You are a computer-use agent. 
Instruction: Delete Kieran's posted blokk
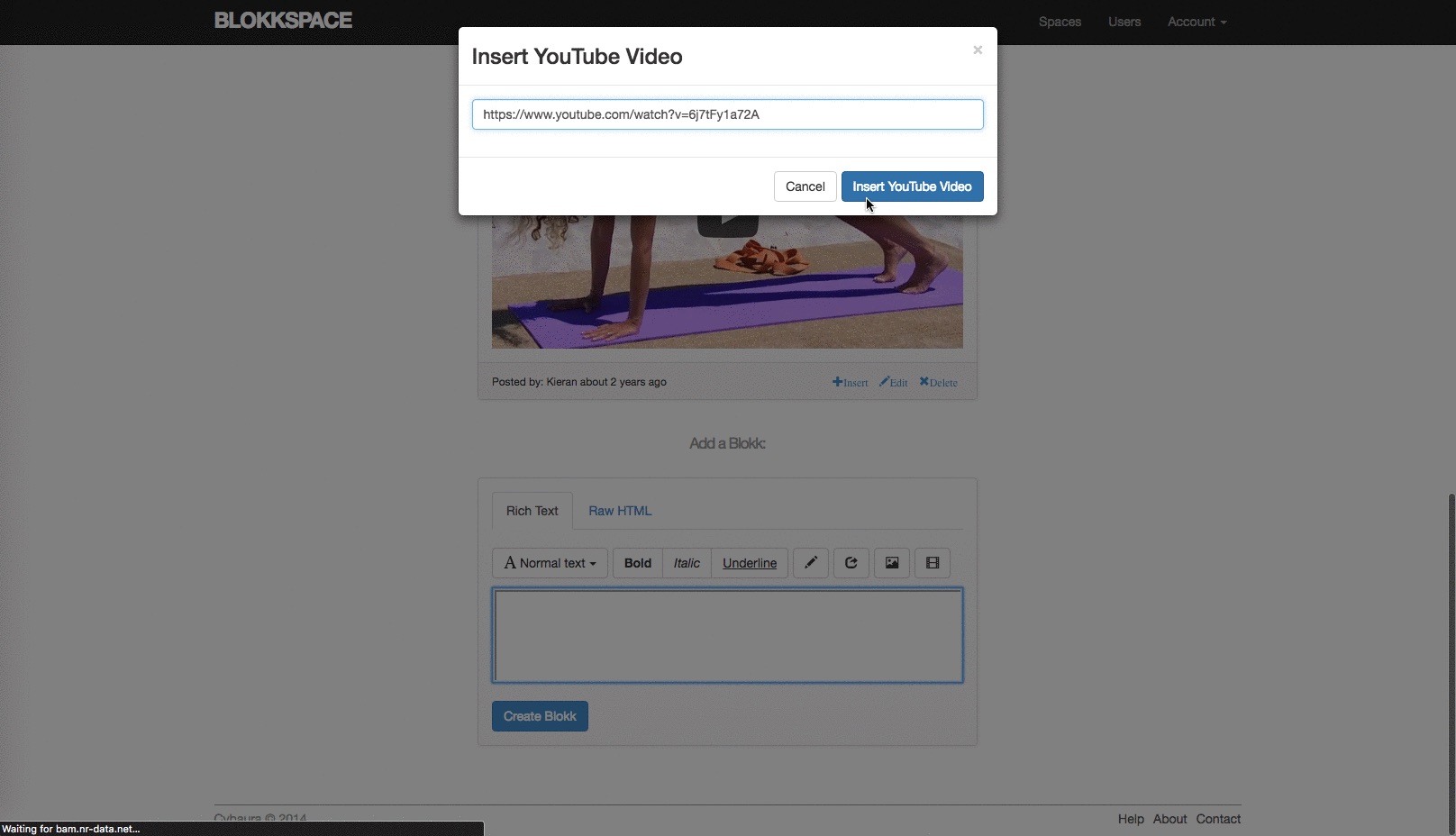tap(939, 382)
